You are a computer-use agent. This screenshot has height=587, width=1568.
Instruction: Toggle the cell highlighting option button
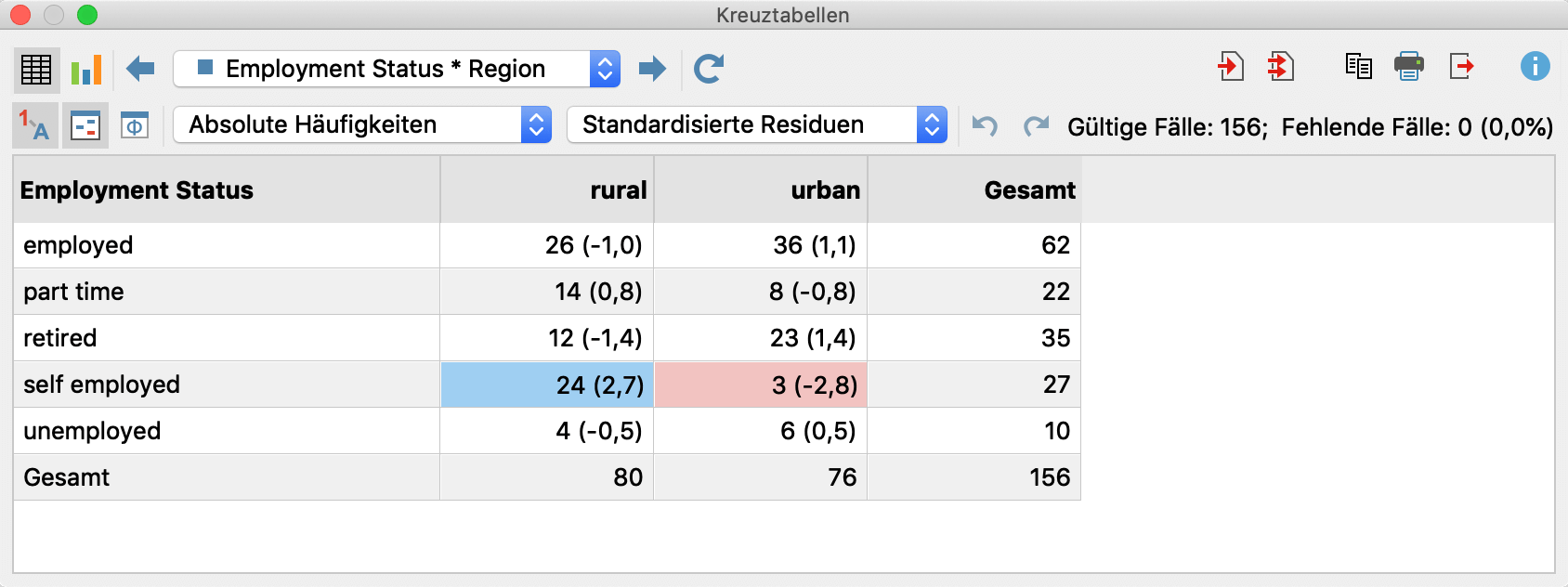[x=85, y=125]
